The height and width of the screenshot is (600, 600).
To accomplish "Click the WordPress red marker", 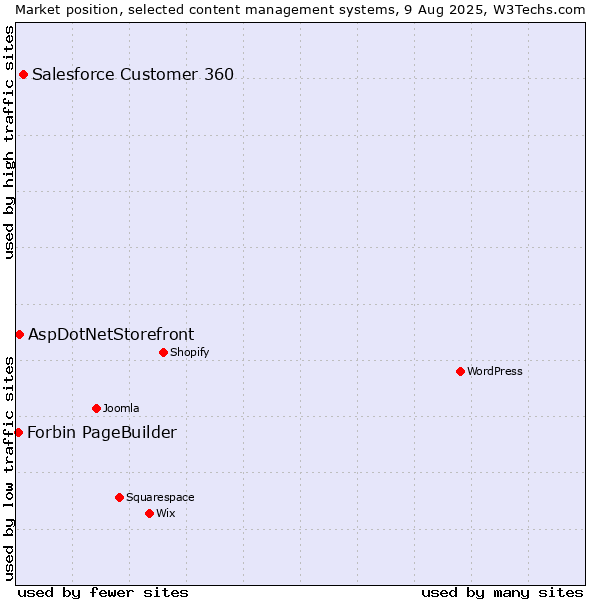I will [x=460, y=372].
